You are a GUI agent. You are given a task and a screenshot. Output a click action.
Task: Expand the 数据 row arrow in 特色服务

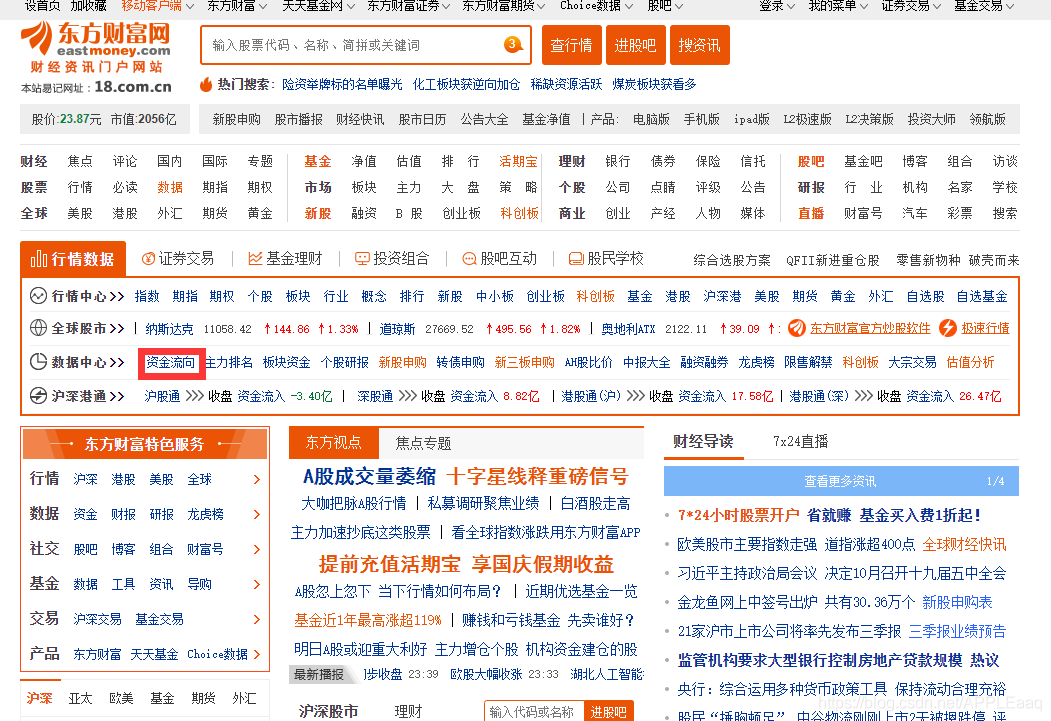click(257, 514)
